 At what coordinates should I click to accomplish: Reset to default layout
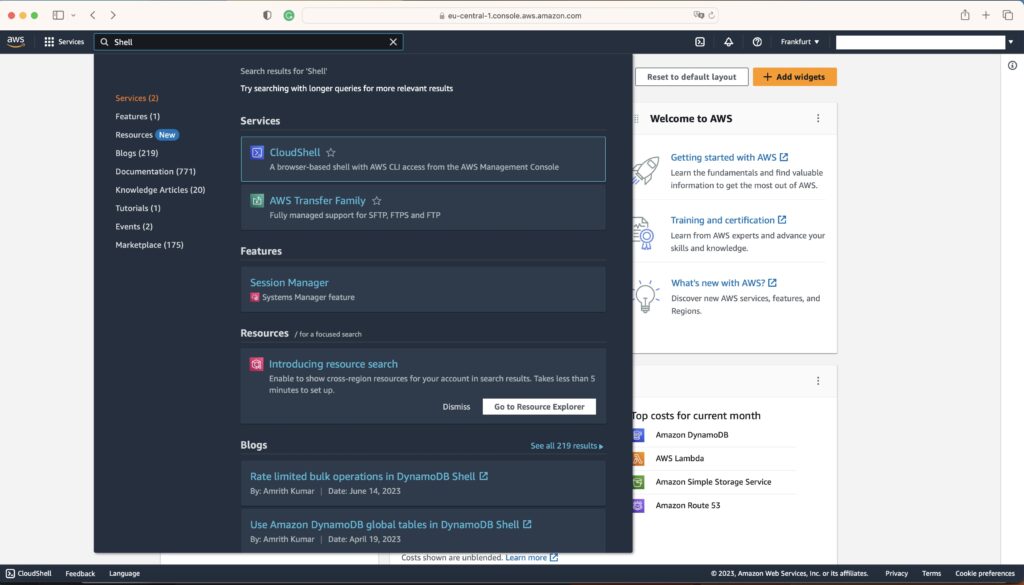692,76
